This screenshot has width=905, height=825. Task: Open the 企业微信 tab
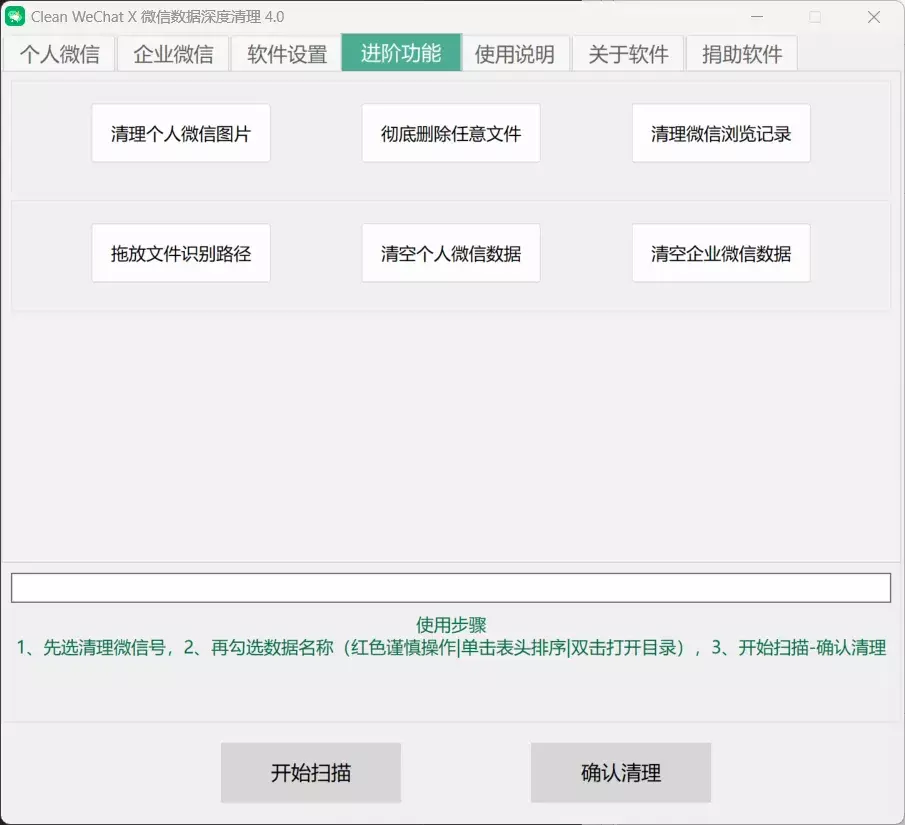click(173, 54)
